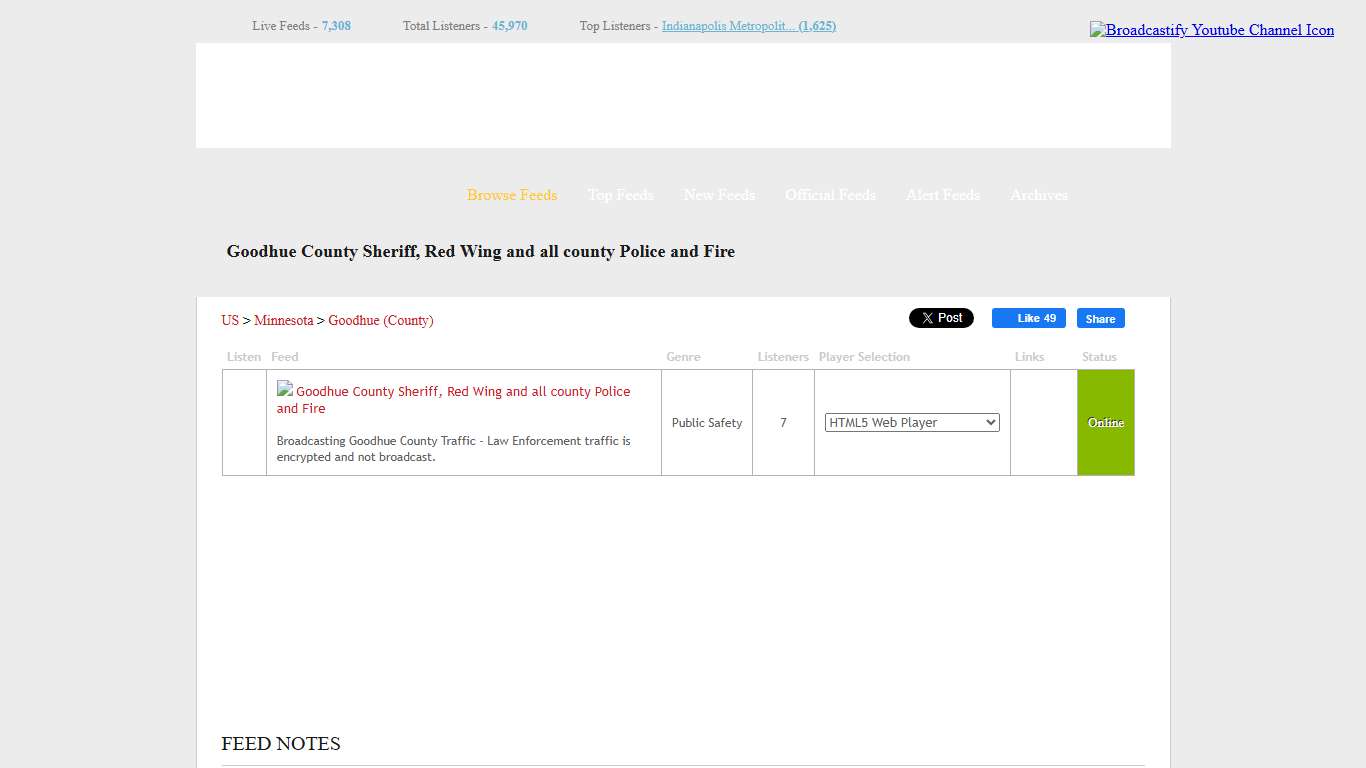Open the HTML5 Web Player dropdown
1366x768 pixels.
coord(911,423)
